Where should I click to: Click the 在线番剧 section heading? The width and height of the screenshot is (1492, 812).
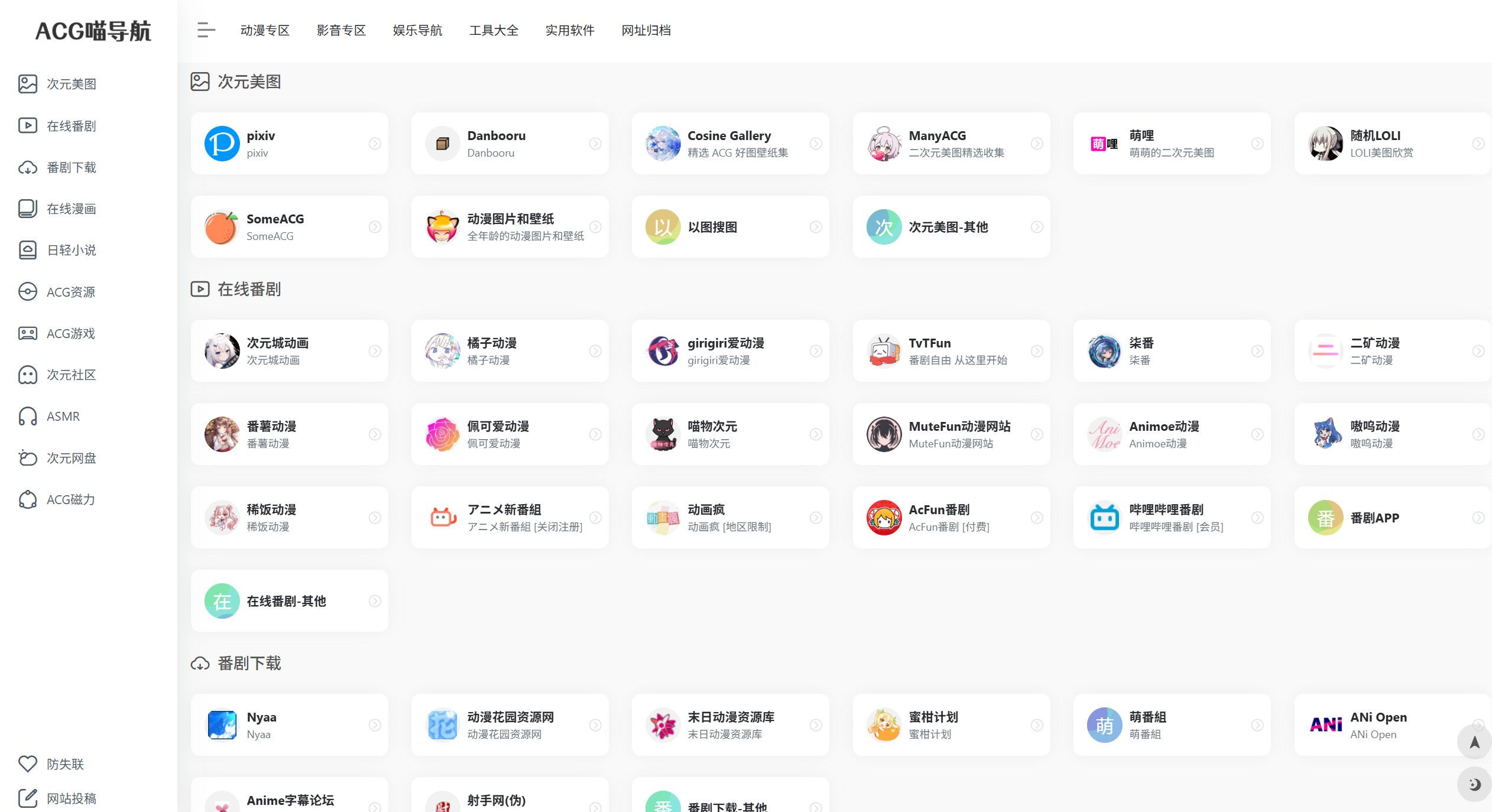[249, 289]
